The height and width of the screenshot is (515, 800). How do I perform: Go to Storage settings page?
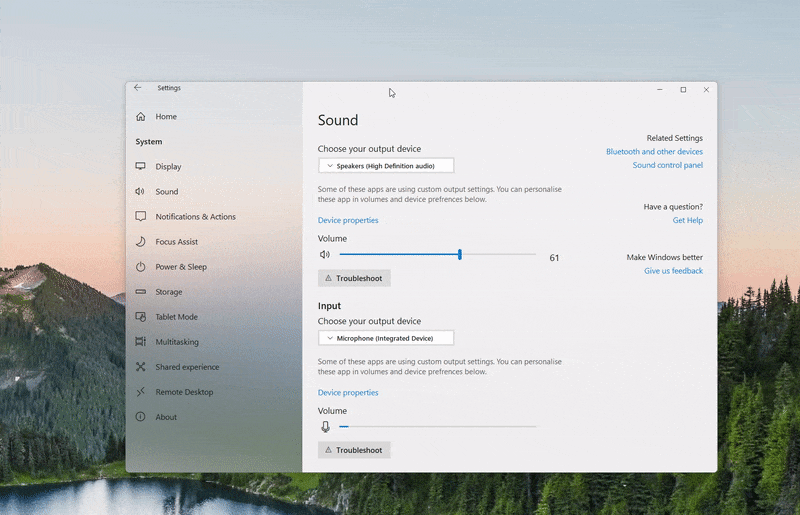(x=168, y=292)
